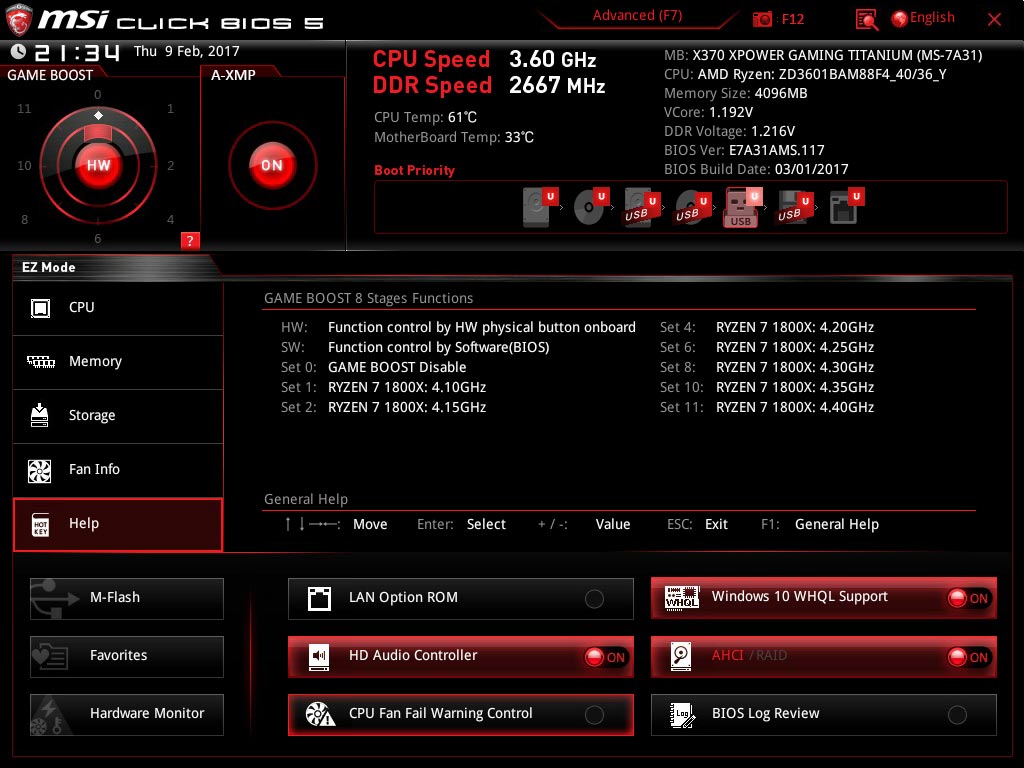Click the HD Audio Controller speaker icon

(x=319, y=656)
